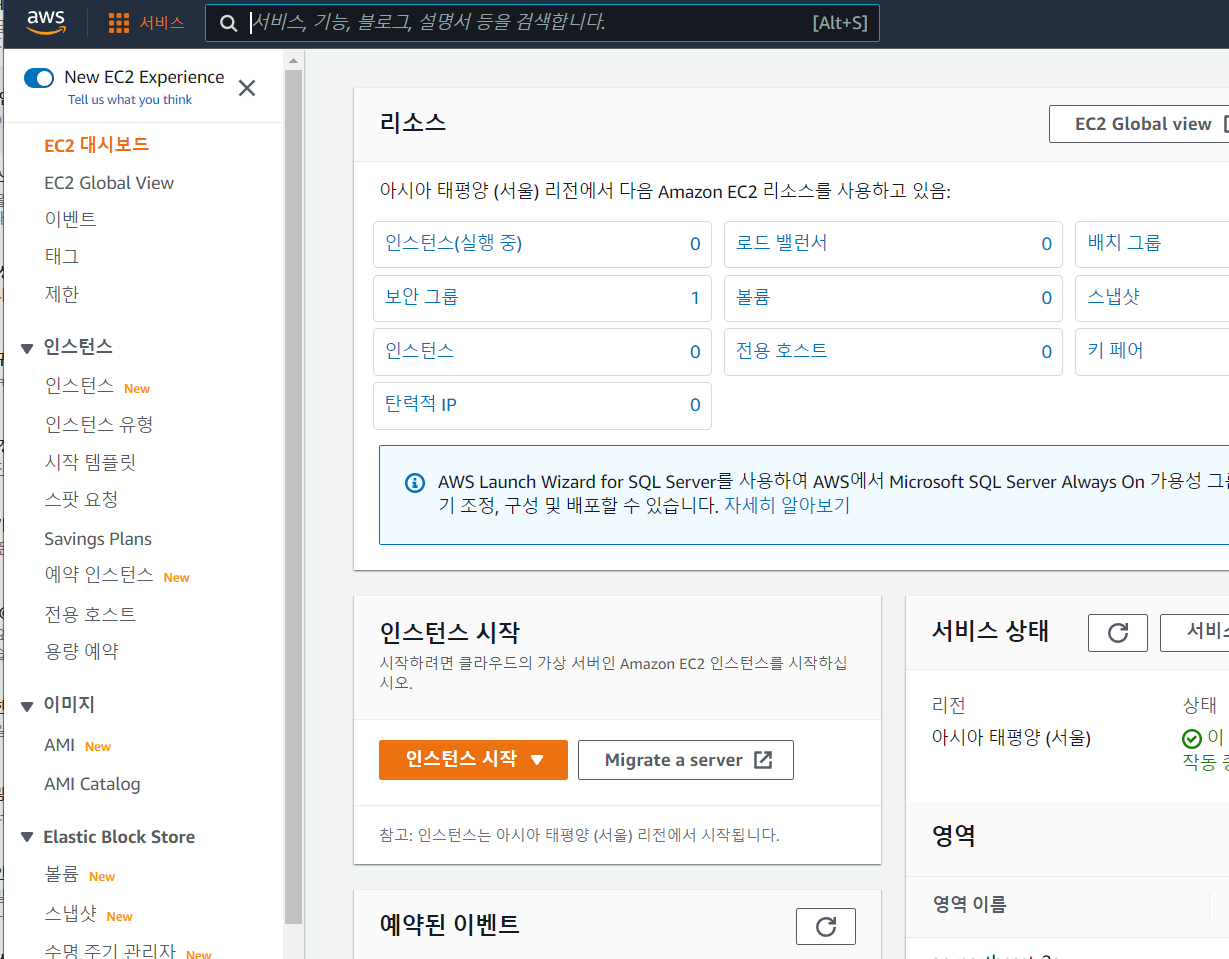Open EC2 Global View in sidebar
The image size is (1229, 959).
pyautogui.click(x=109, y=183)
